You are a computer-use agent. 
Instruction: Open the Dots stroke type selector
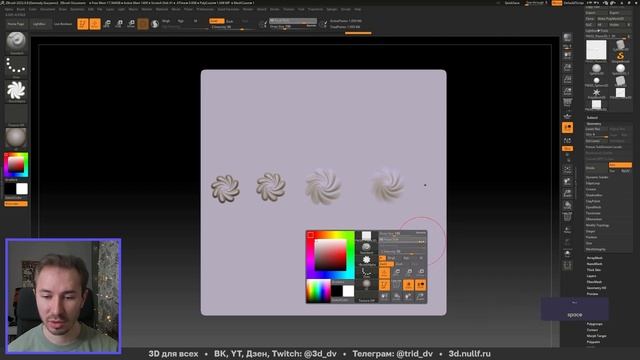click(16, 67)
